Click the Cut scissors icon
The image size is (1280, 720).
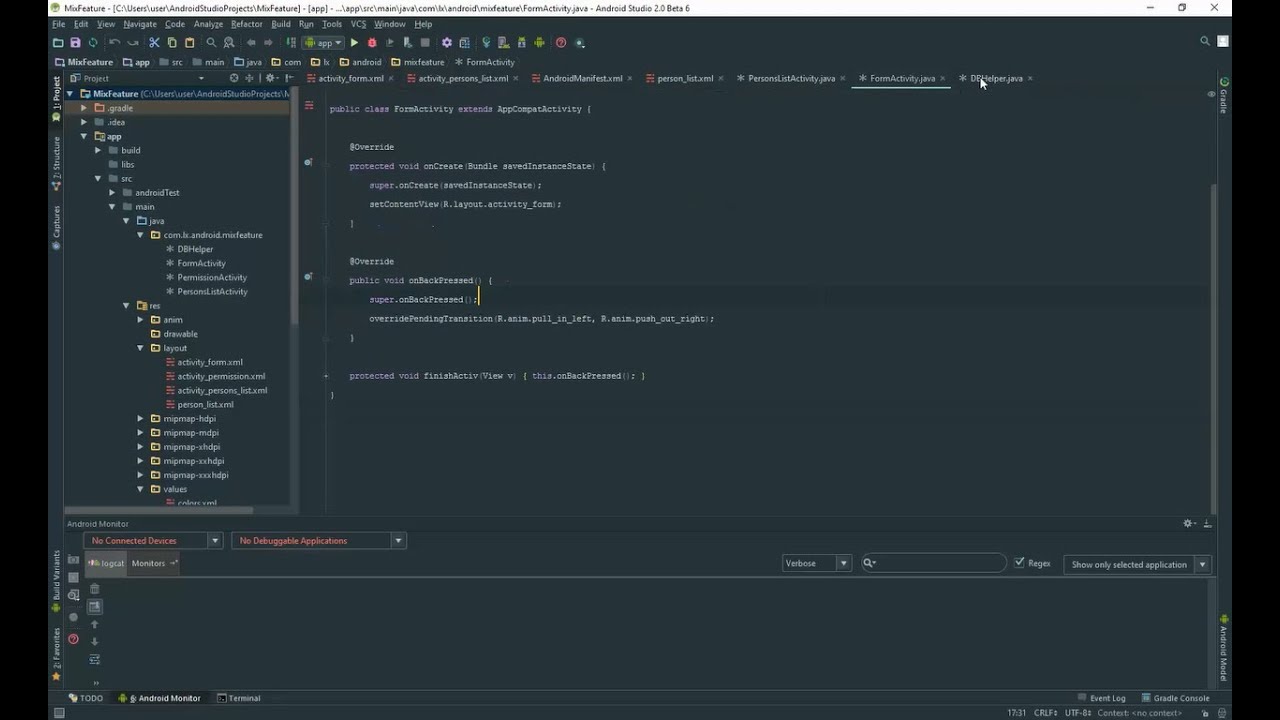pos(154,43)
